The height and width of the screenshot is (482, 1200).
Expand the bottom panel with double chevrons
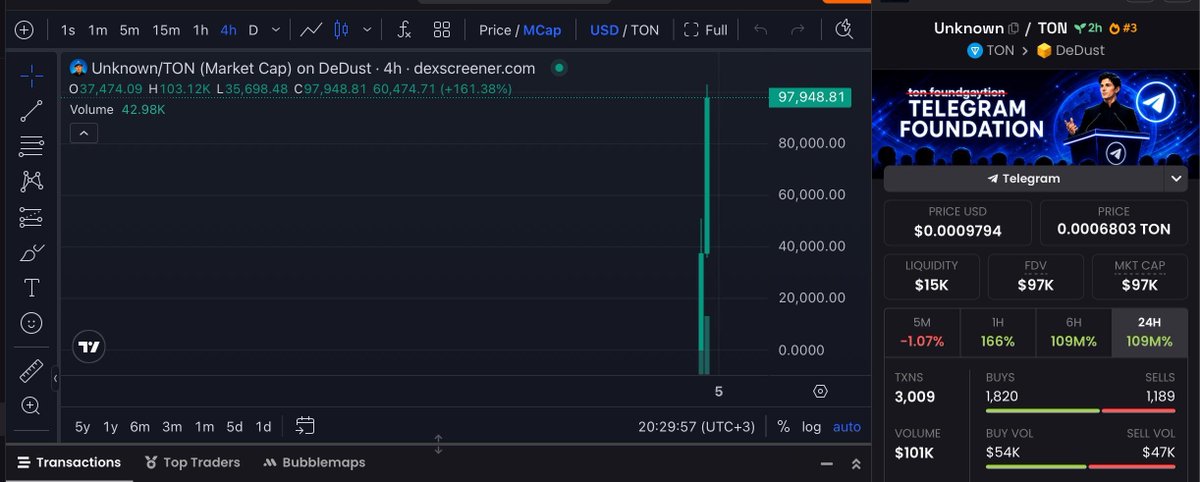[x=856, y=464]
